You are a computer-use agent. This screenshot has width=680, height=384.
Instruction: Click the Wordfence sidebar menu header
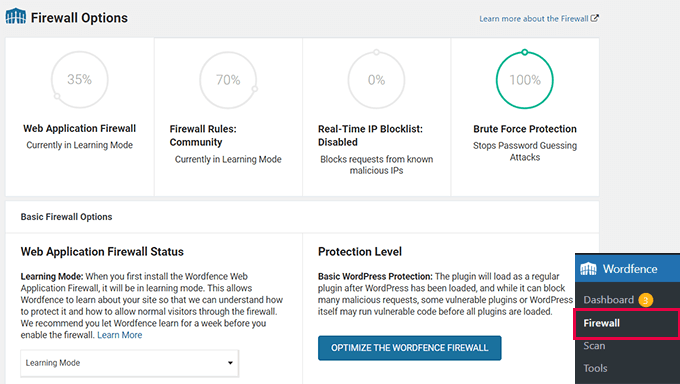pyautogui.click(x=628, y=269)
